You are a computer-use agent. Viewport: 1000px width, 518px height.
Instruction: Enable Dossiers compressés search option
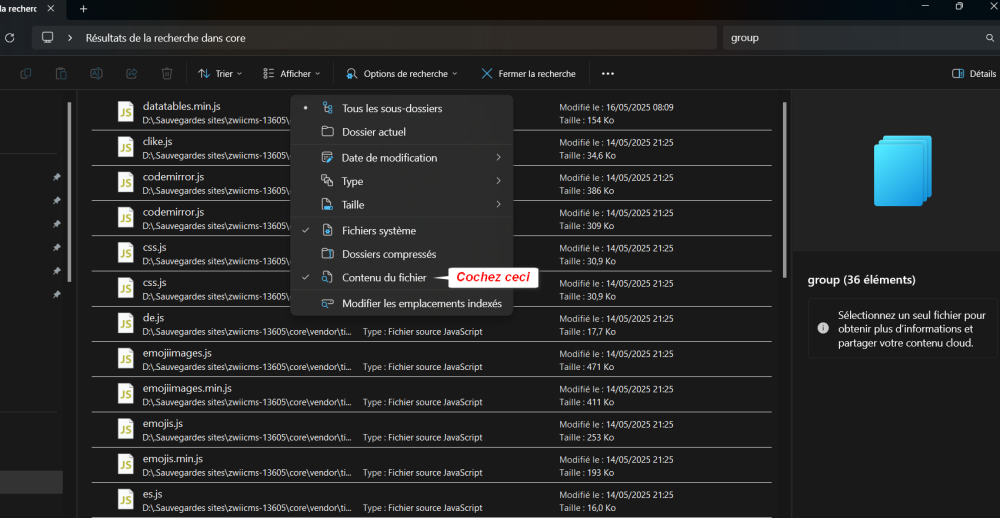[388, 254]
